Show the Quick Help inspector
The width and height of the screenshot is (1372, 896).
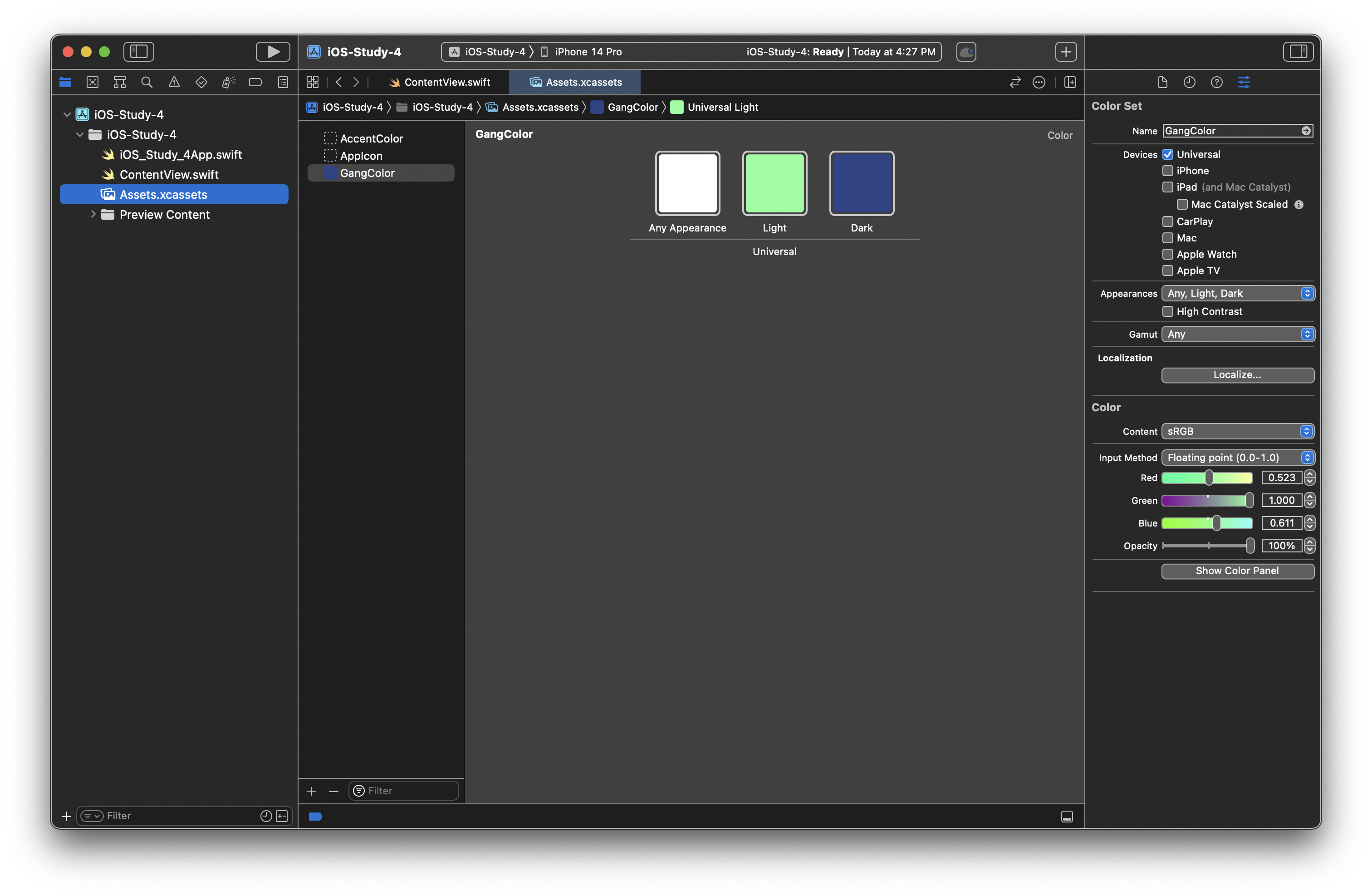[x=1216, y=83]
